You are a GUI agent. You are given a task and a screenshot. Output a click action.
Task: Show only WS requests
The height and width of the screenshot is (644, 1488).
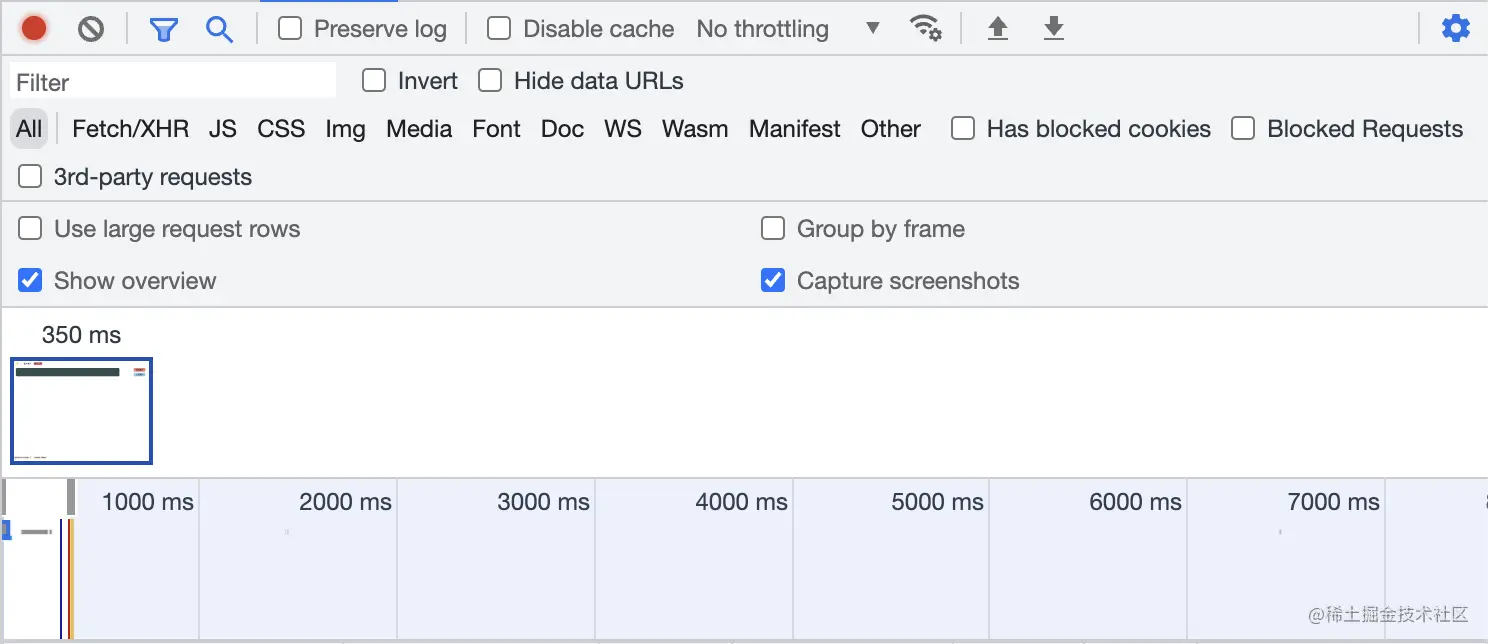622,129
